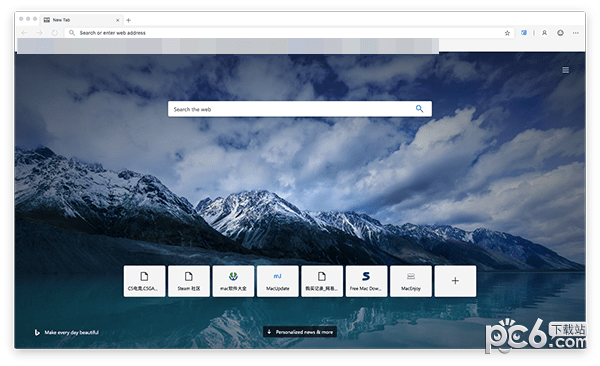Click Make every day beautiful text
This screenshot has height=366, width=600.
click(72, 332)
